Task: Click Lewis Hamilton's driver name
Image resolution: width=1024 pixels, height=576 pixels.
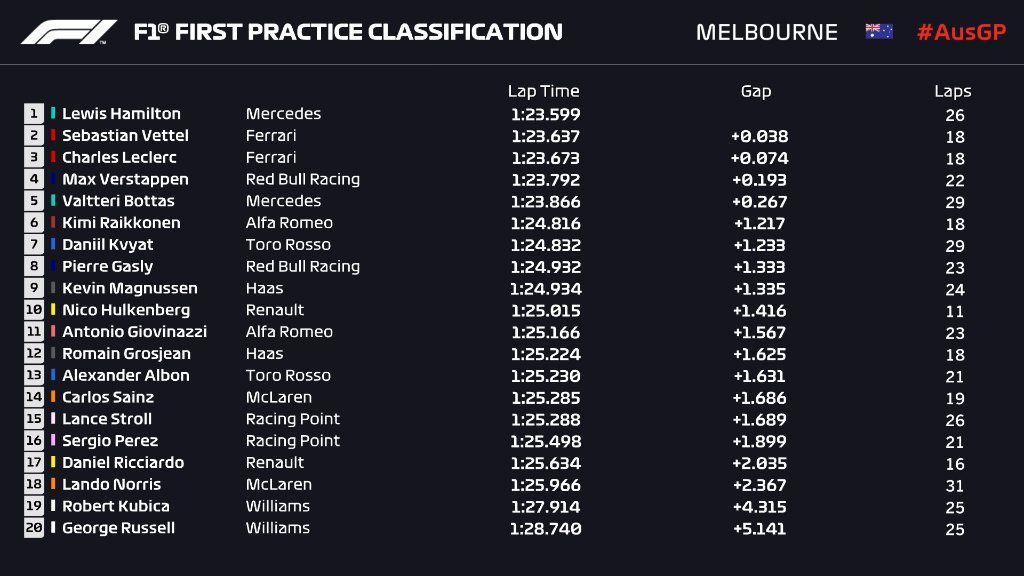Action: [x=121, y=114]
